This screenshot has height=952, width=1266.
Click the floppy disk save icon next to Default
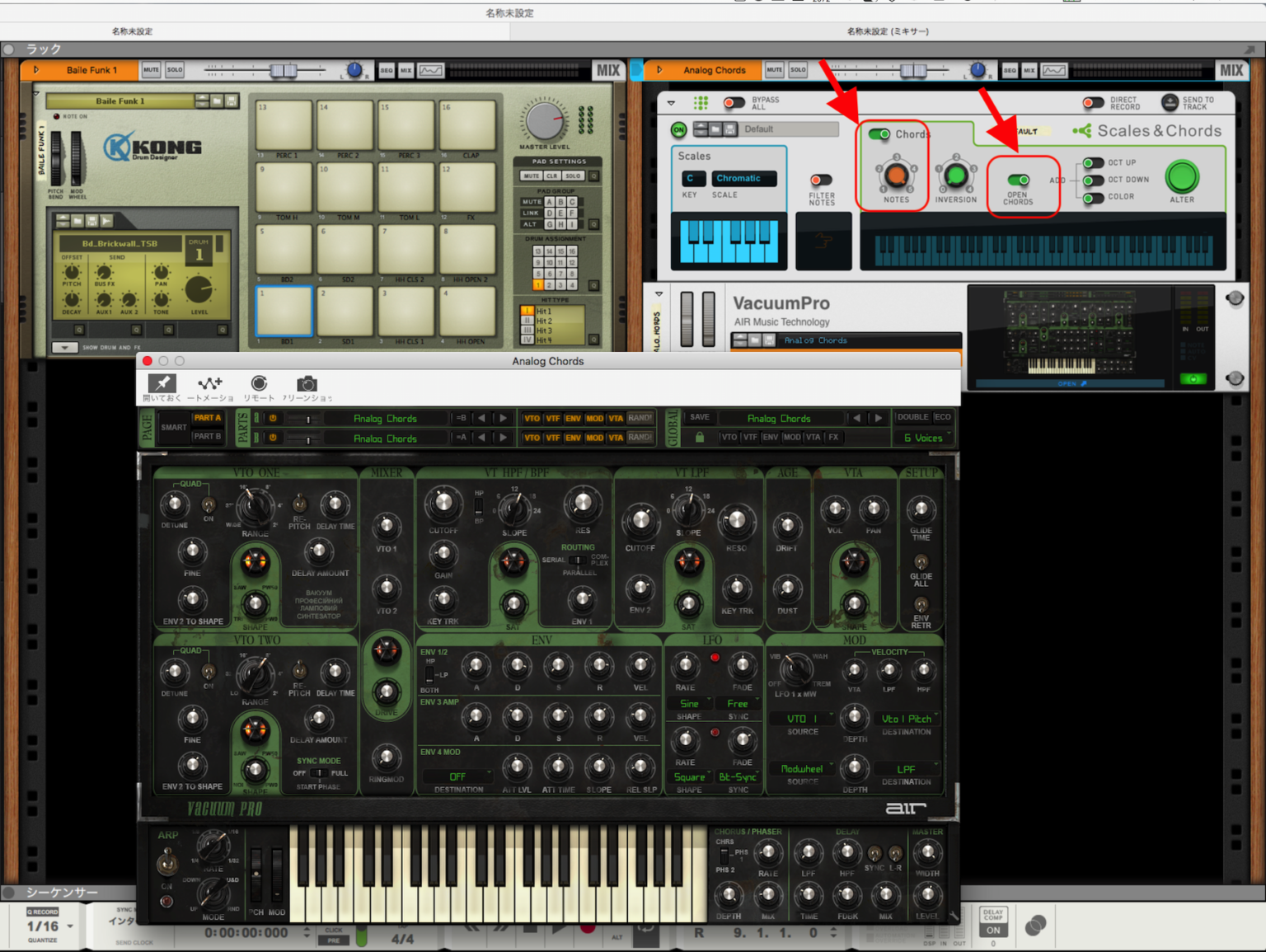click(730, 129)
